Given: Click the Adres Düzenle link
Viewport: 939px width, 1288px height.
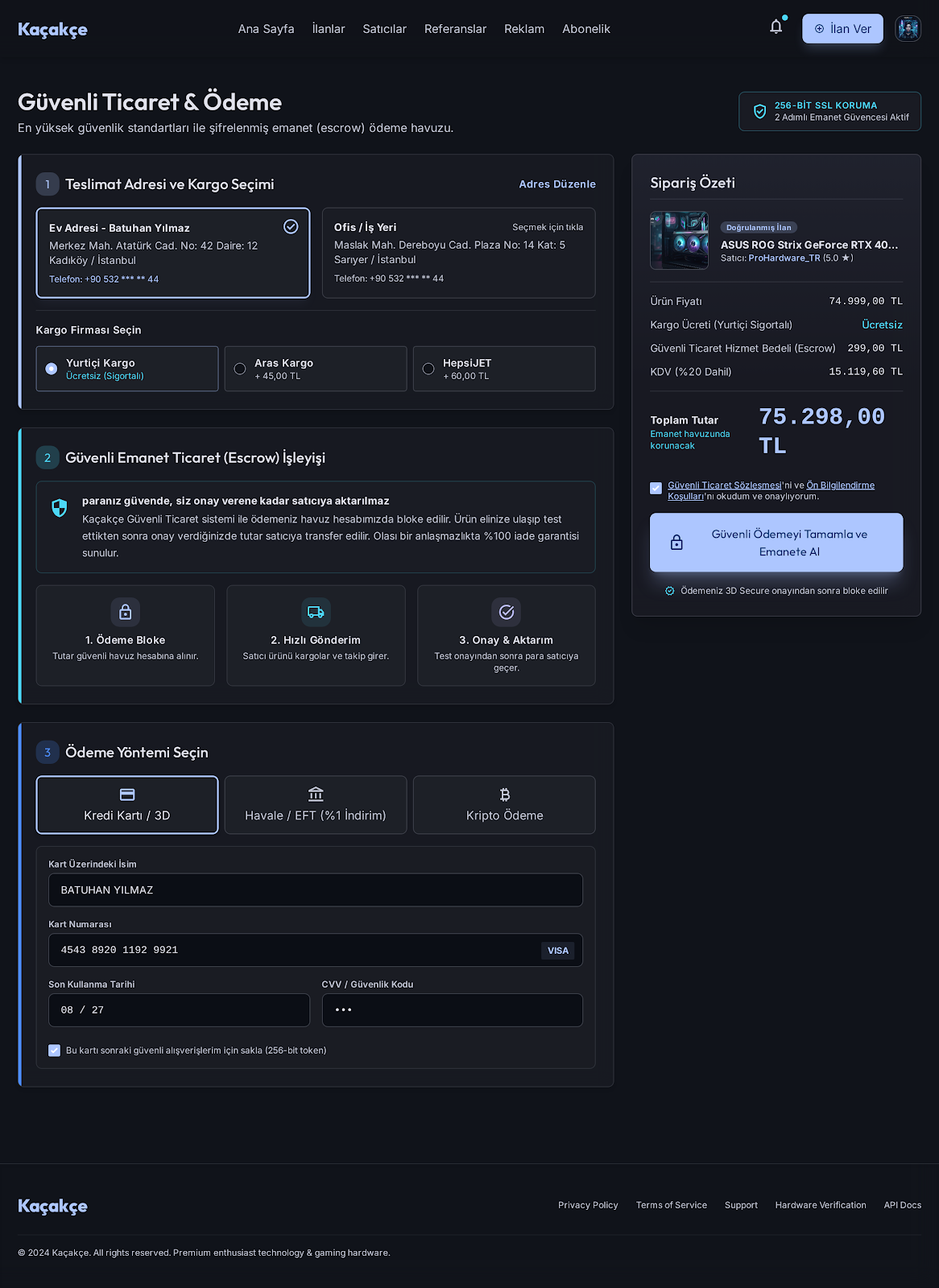Looking at the screenshot, I should (557, 184).
